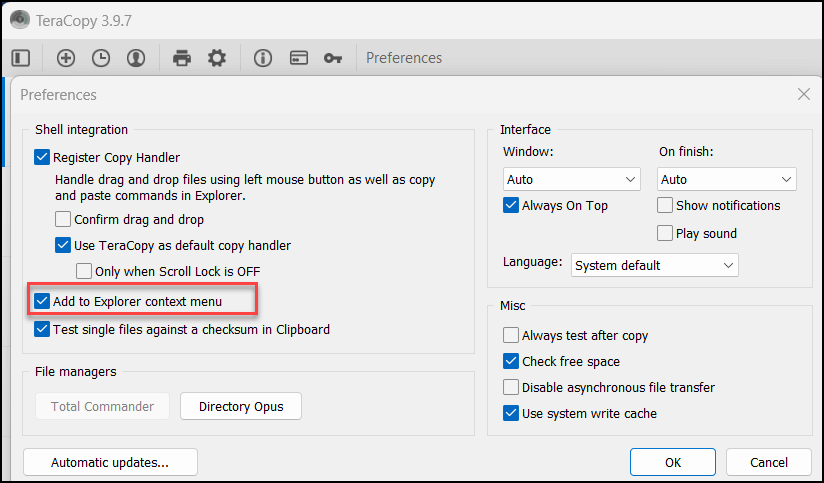
Task: Open the Language dropdown showing System default
Action: [x=655, y=265]
